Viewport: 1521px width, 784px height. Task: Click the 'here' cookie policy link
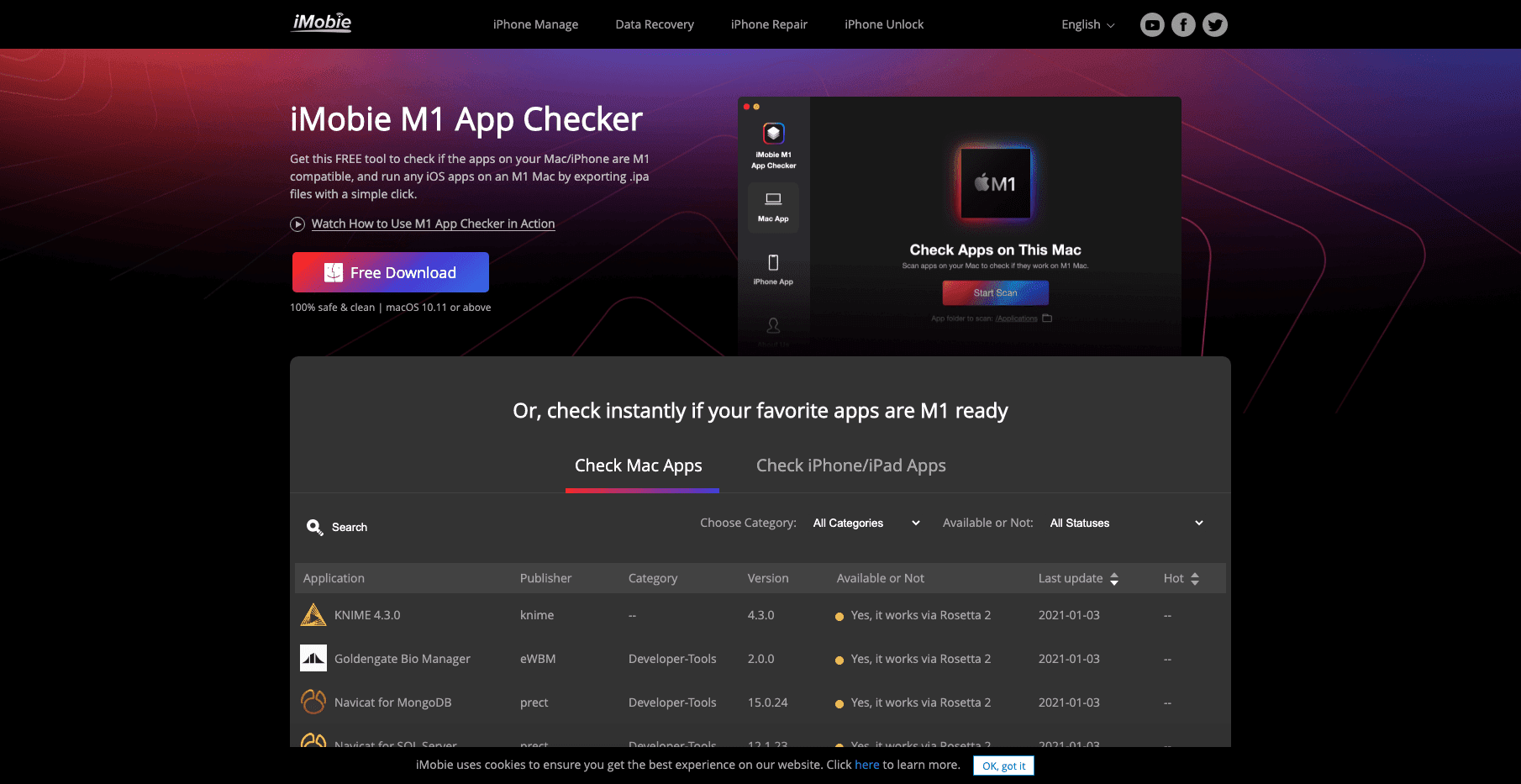(867, 765)
